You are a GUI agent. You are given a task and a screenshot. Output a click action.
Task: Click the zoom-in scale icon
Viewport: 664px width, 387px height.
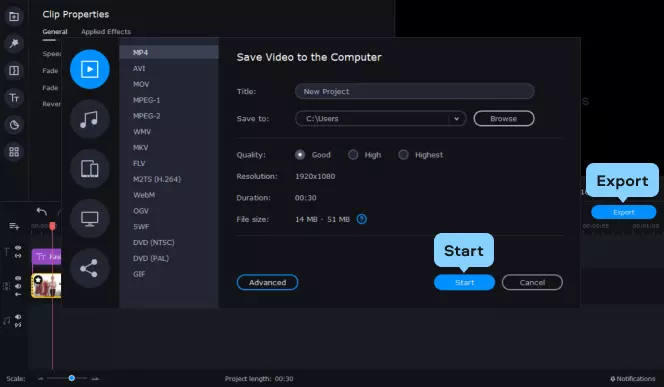[x=95, y=379]
